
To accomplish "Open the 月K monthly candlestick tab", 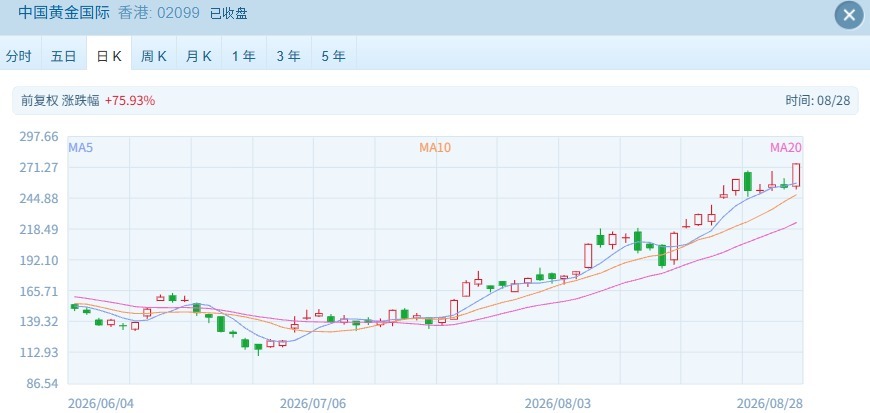I will click(x=199, y=56).
